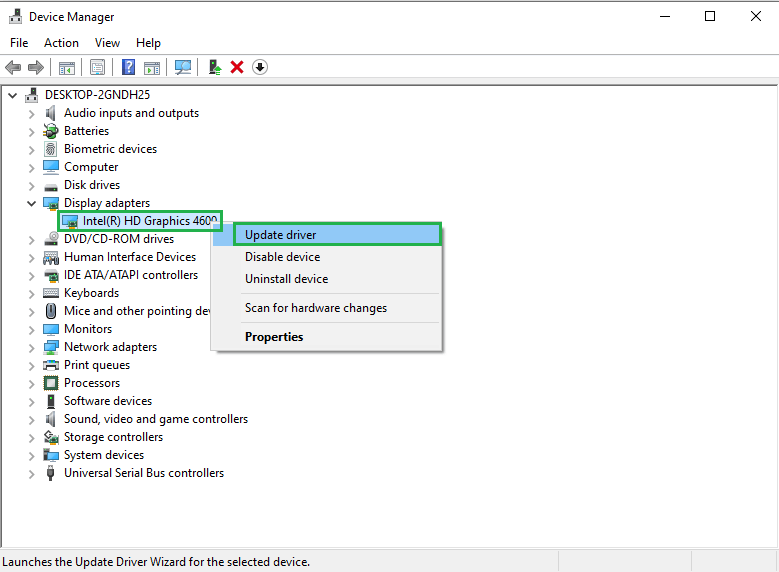Viewport: 779px width, 572px height.
Task: Open the View menu
Action: tap(107, 43)
